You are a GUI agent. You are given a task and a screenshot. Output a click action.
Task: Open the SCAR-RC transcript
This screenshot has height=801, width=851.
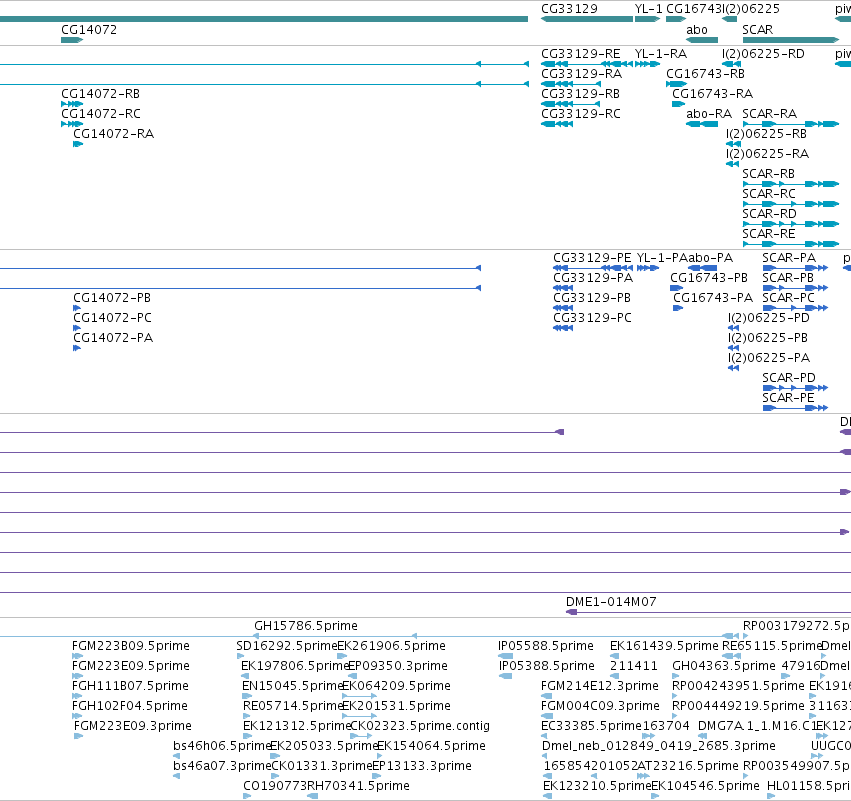[769, 194]
